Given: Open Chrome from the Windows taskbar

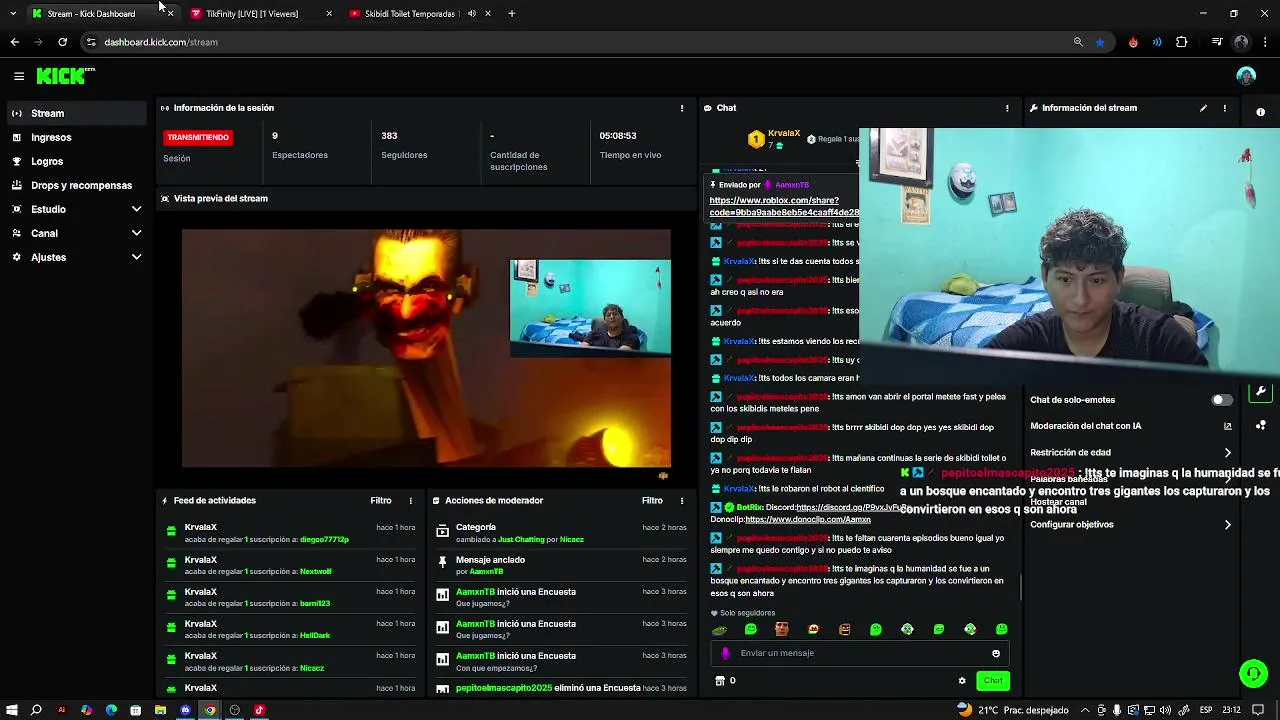Looking at the screenshot, I should 210,710.
